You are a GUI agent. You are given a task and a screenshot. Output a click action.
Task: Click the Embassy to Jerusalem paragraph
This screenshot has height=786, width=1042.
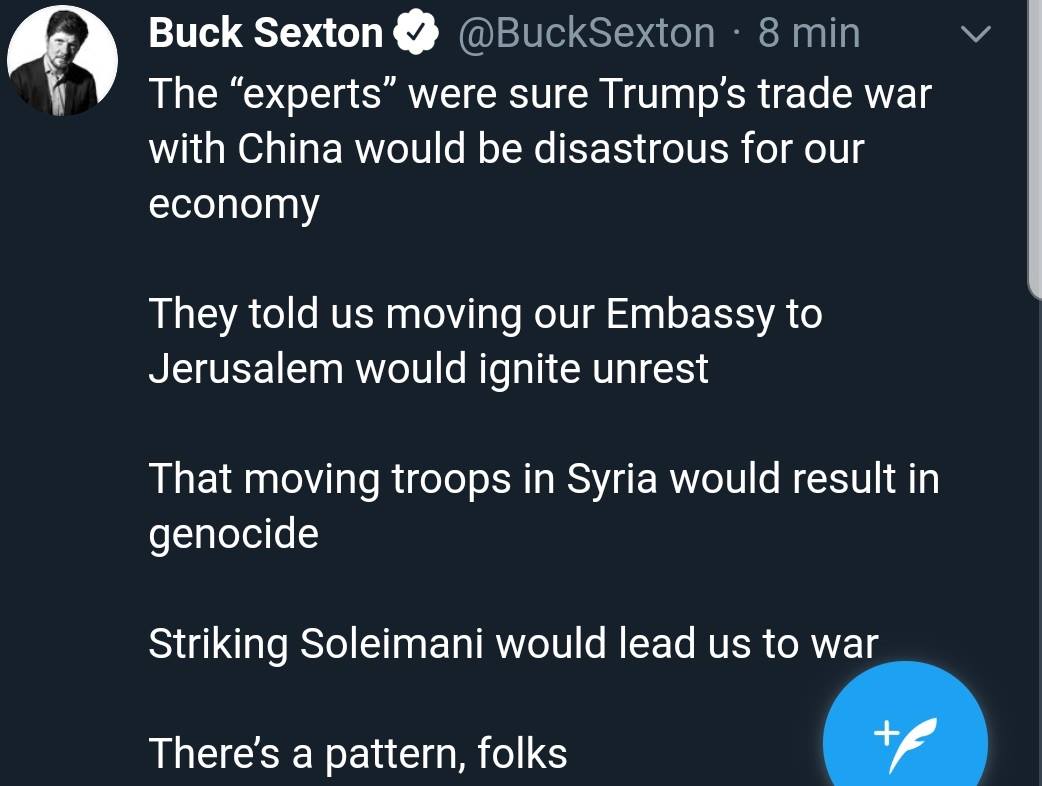(x=486, y=341)
